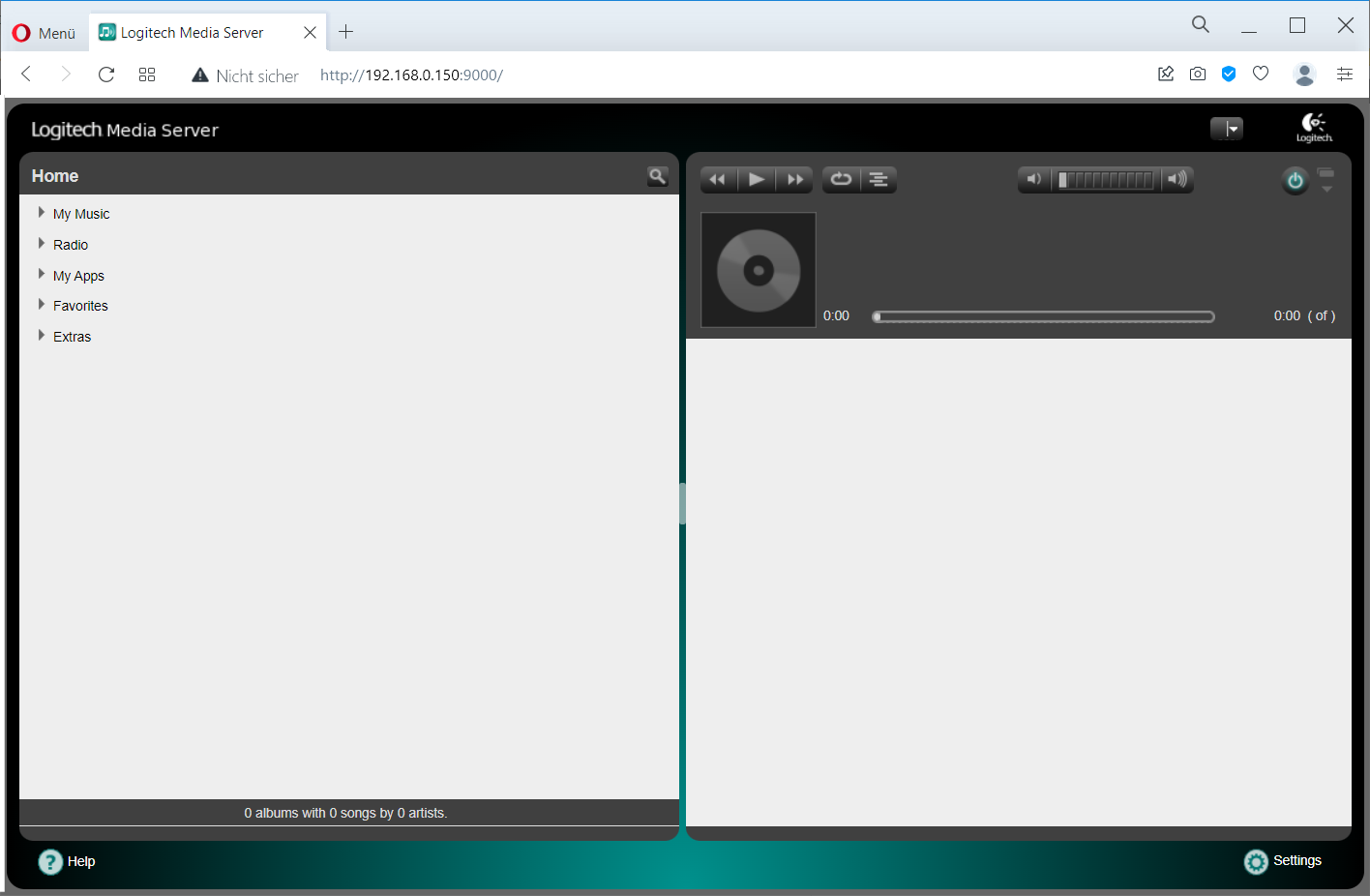Open search with magnifier in Home panel
The height and width of the screenshot is (896, 1370).
coord(658,176)
